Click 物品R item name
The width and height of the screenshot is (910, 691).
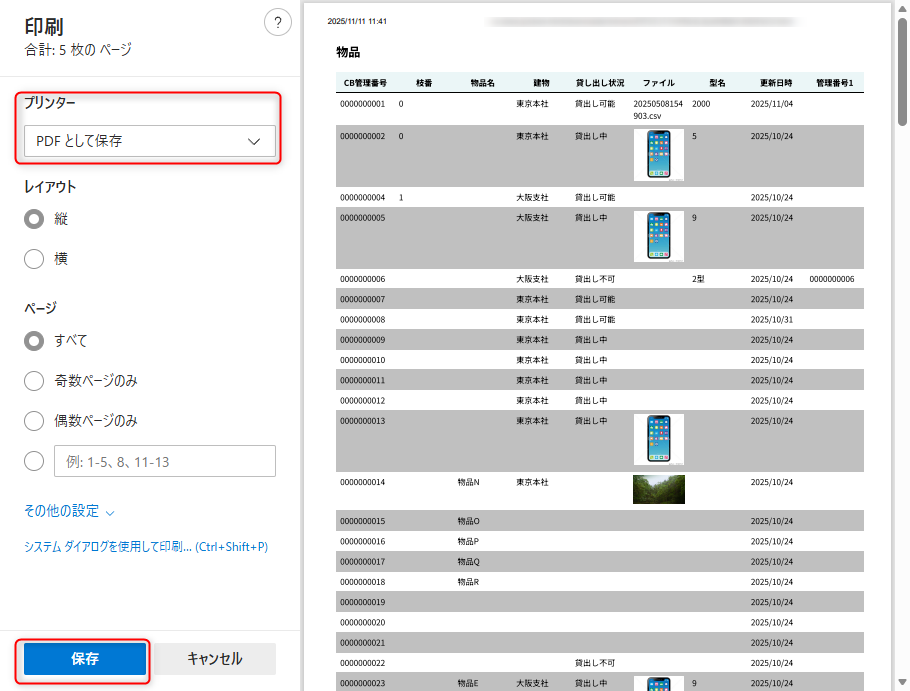click(468, 582)
